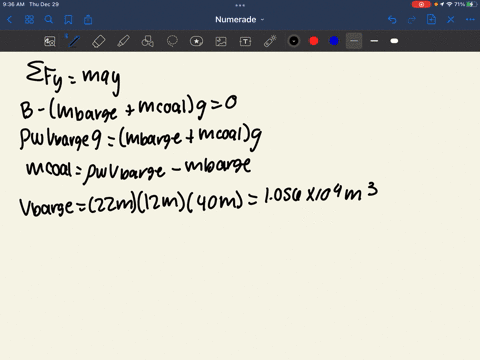This screenshot has width=480, height=360.
Task: Tap the 9:36 AM status bar clock
Action: click(13, 4)
